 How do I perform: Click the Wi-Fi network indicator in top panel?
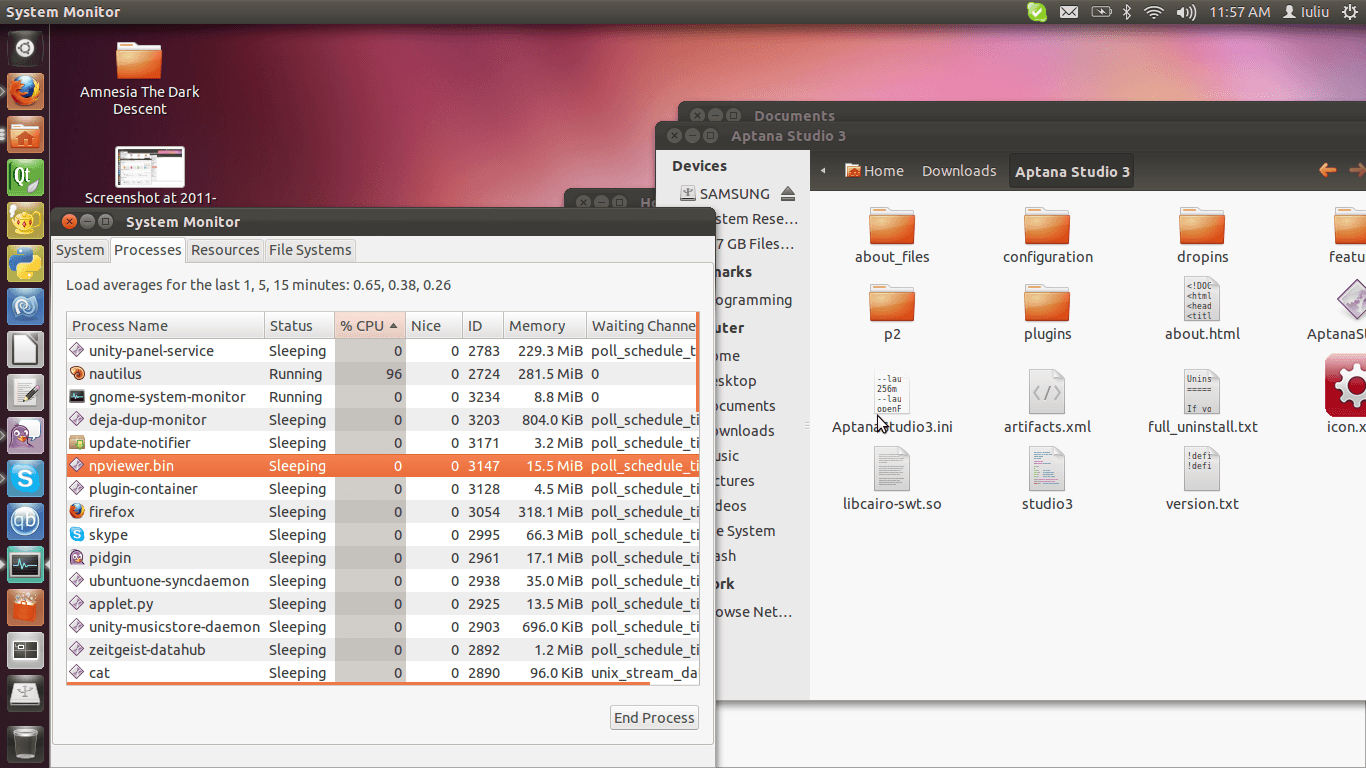click(x=1154, y=12)
